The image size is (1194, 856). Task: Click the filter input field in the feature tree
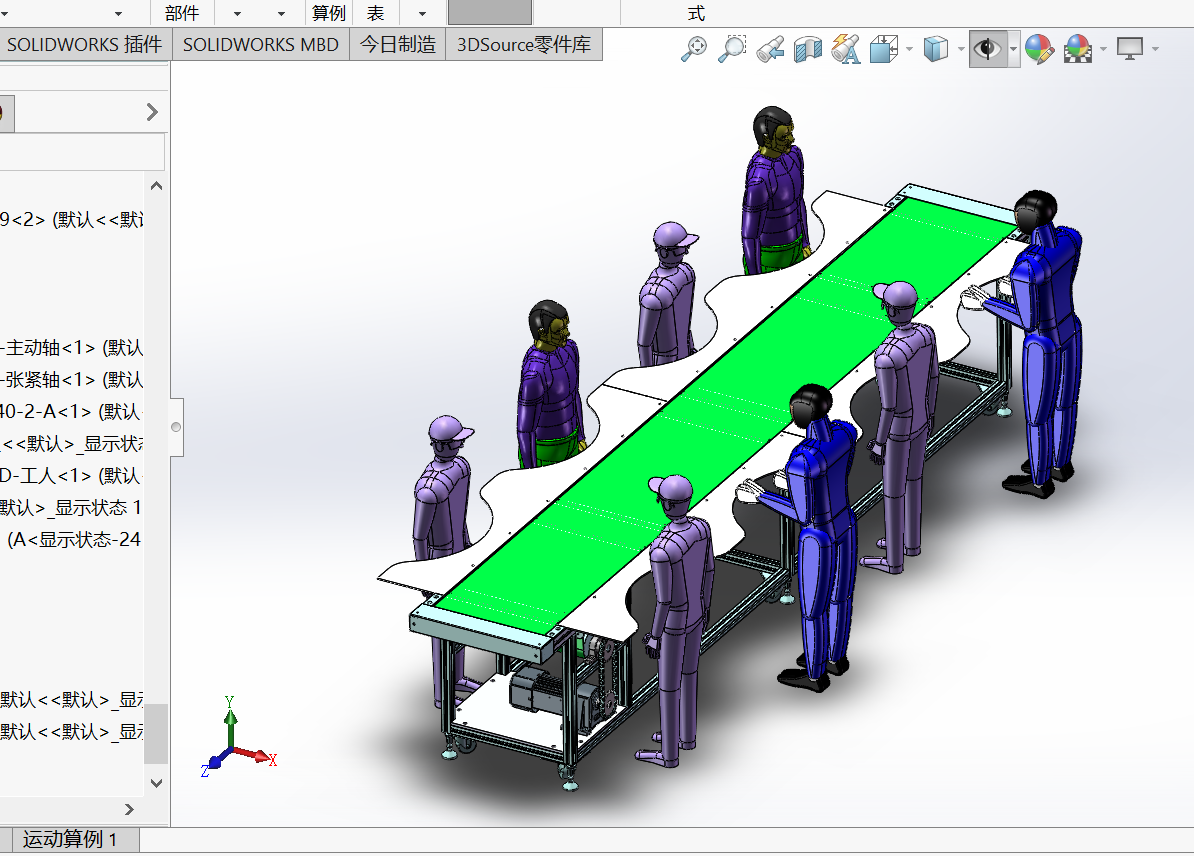point(82,152)
